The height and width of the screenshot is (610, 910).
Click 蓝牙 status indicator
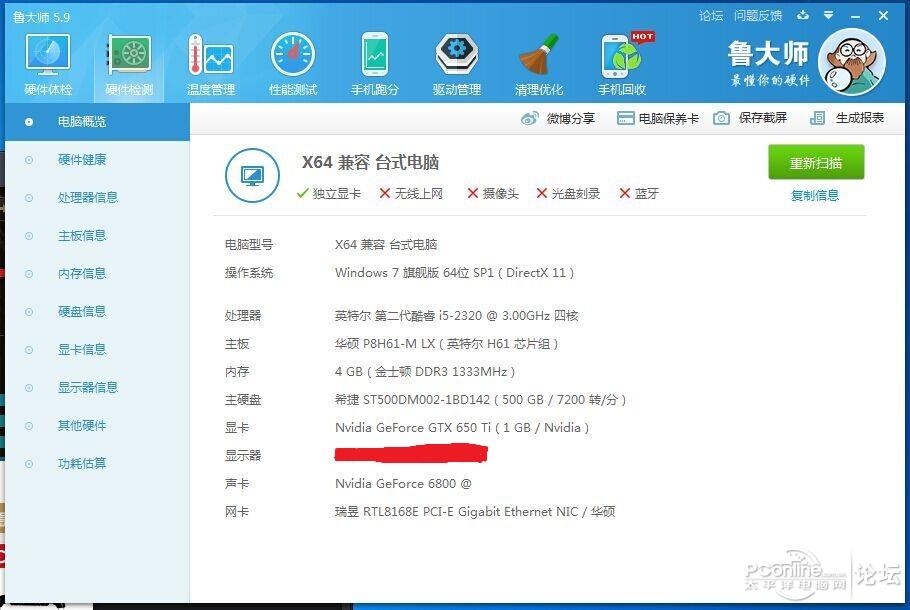[639, 193]
